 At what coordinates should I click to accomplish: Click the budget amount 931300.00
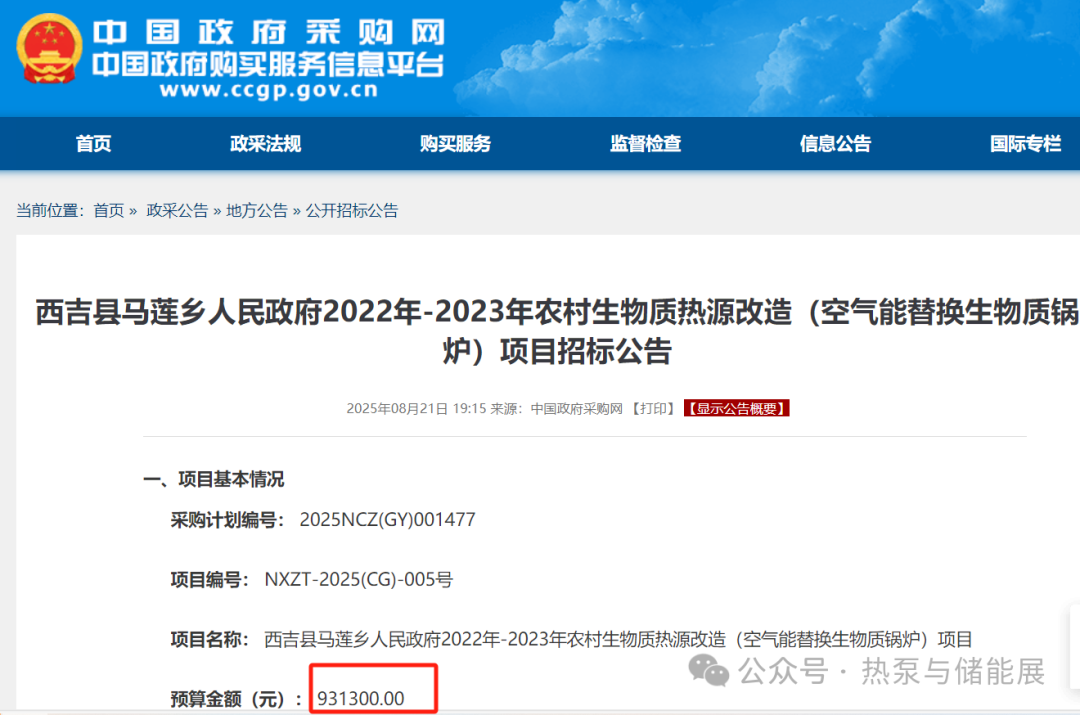(361, 699)
